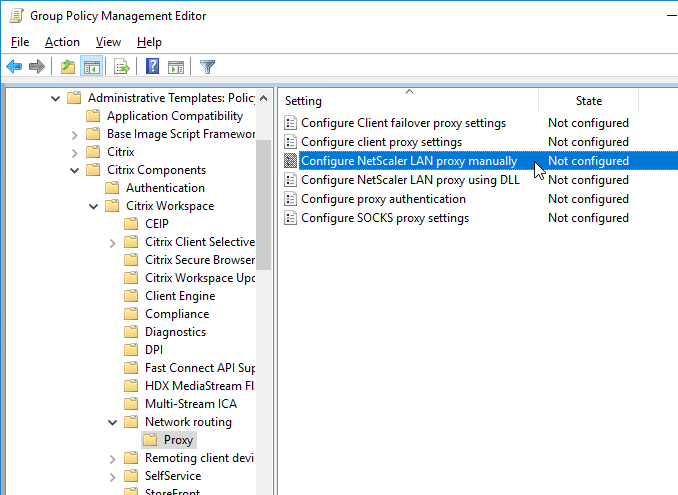Image resolution: width=678 pixels, height=495 pixels.
Task: Click the tree pane vertical scrollbar thumb
Action: click(x=263, y=204)
